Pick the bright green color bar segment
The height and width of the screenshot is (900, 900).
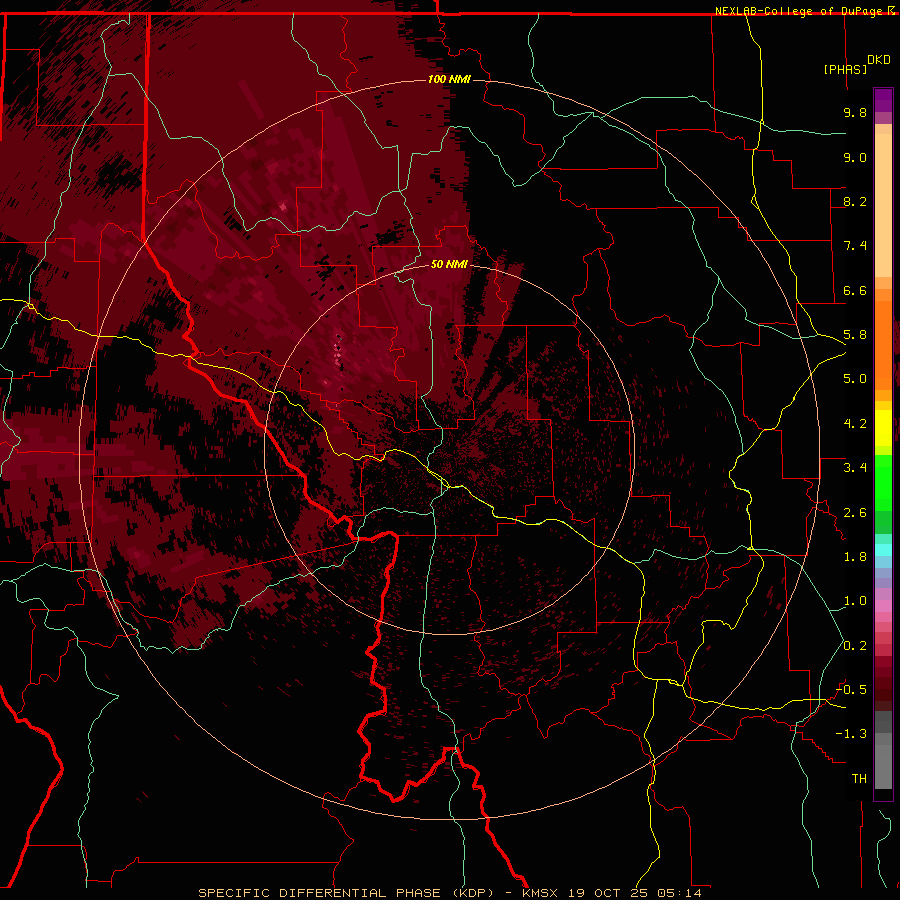pyautogui.click(x=883, y=482)
